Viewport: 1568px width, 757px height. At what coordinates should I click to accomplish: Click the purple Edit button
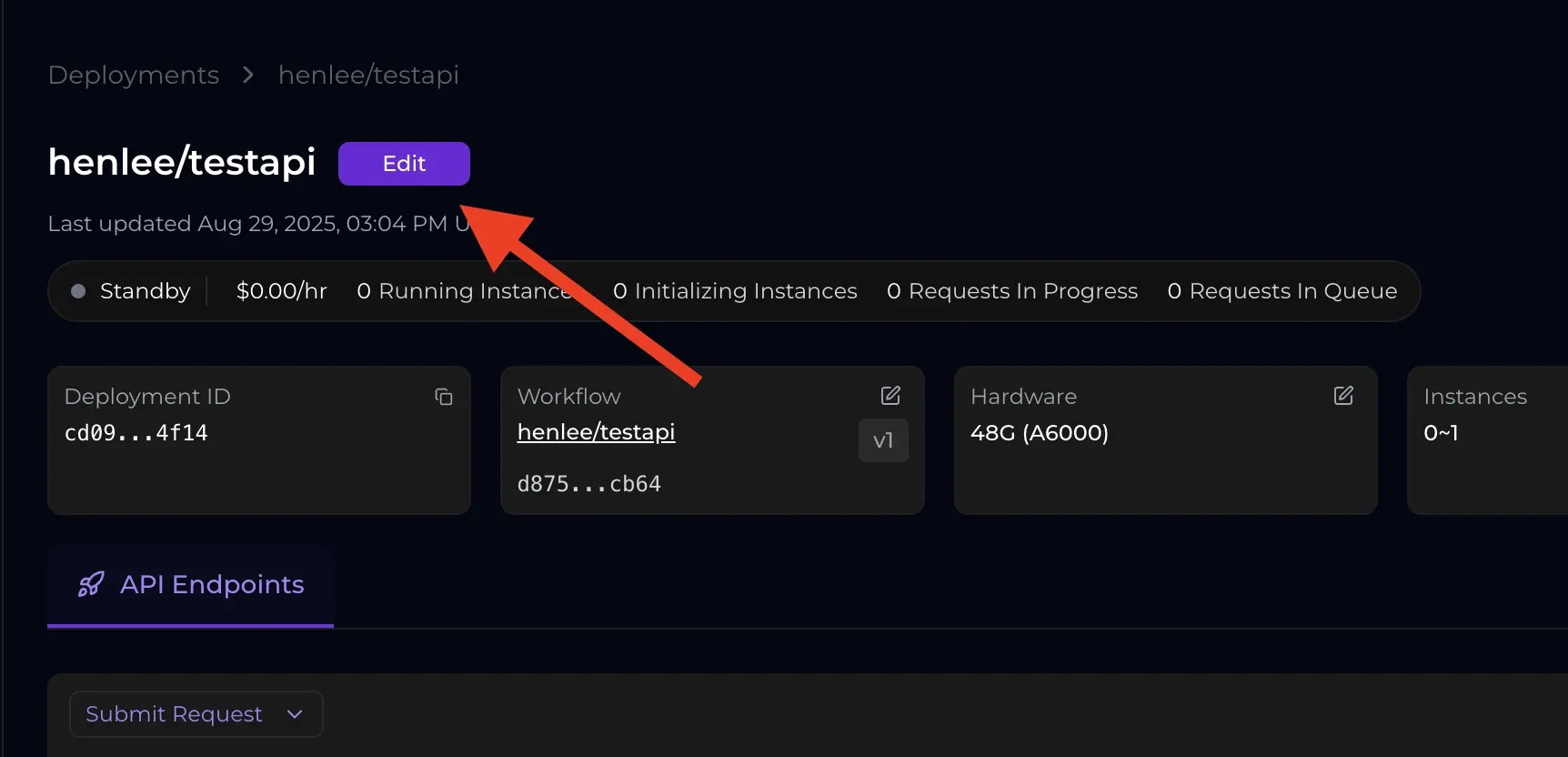point(404,164)
